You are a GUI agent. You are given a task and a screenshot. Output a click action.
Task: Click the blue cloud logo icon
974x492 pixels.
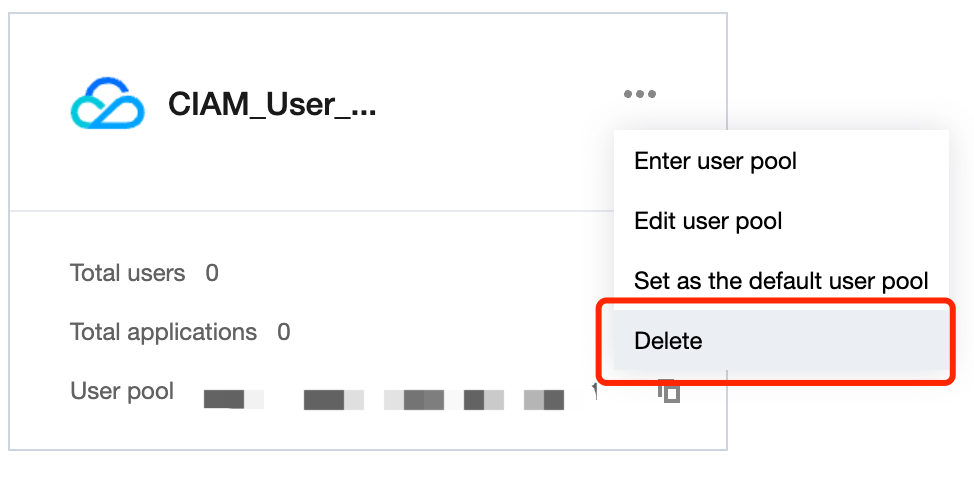pos(107,104)
